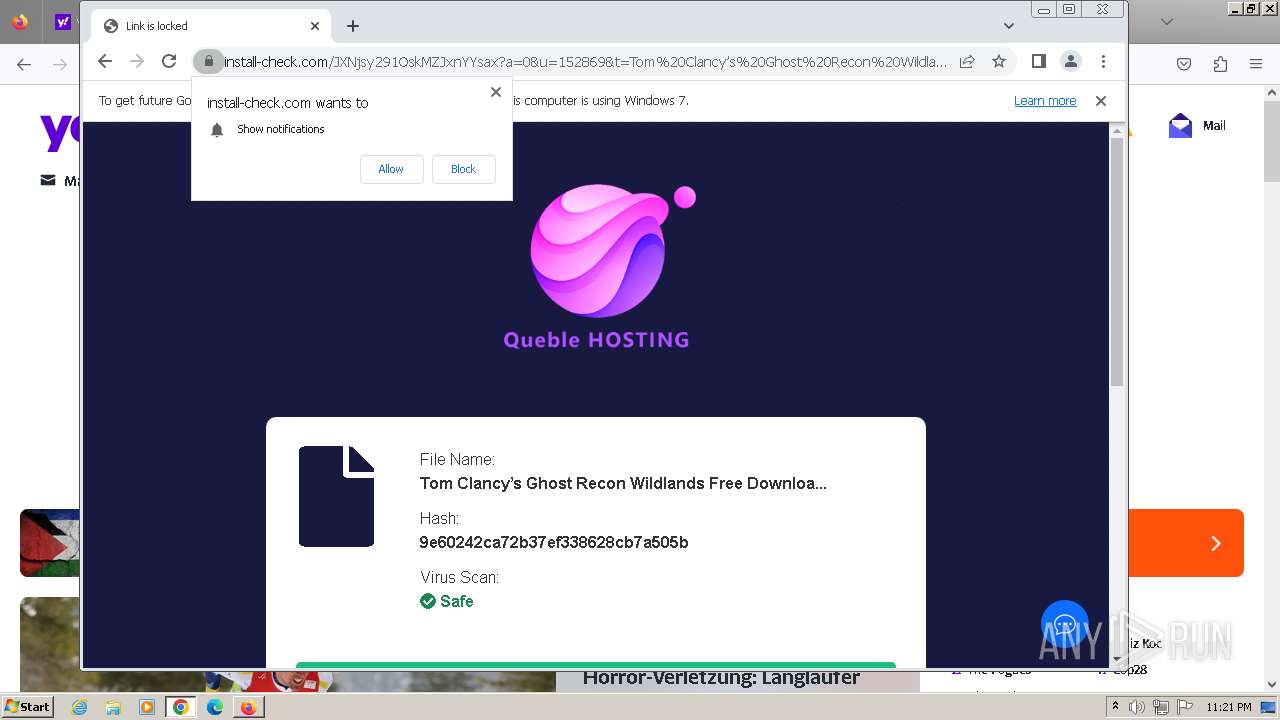1280x720 pixels.
Task: Click the dark file document icon
Action: [336, 497]
